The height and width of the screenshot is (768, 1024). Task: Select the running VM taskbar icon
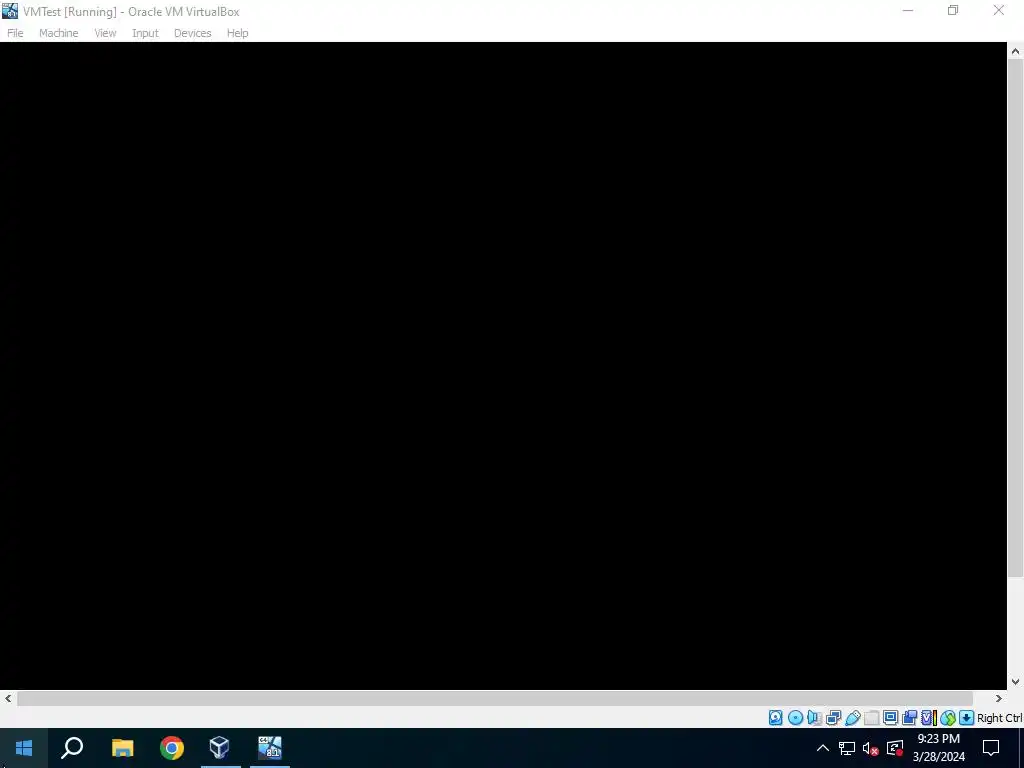270,748
